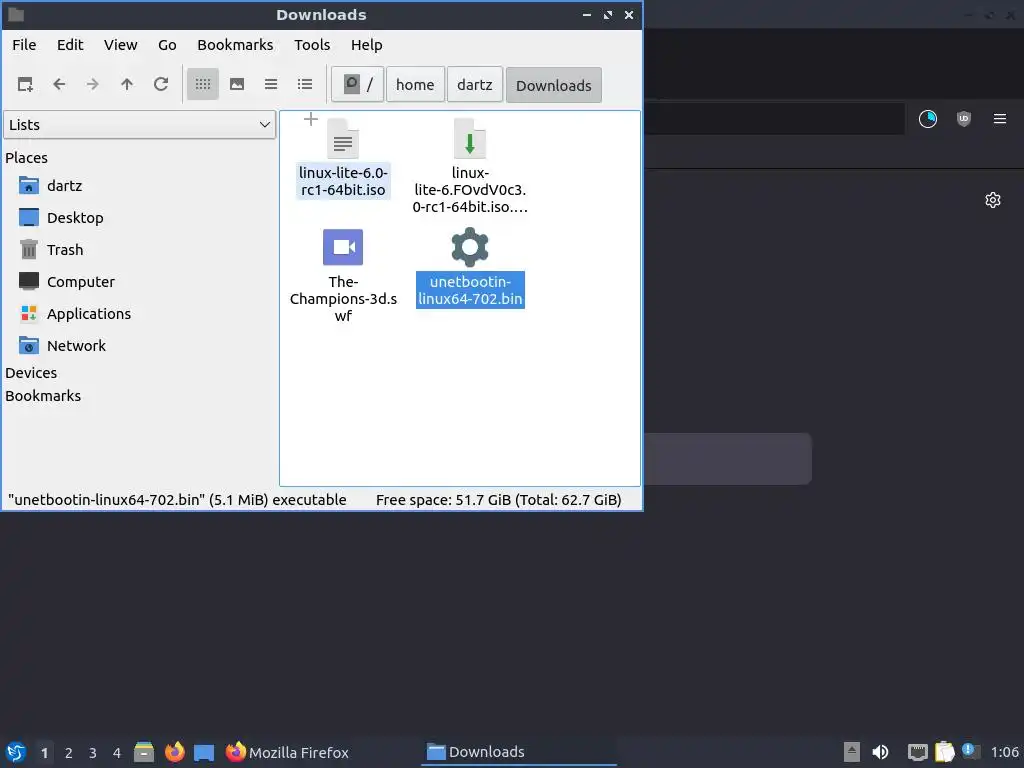
Task: Switch to compact list view mode
Action: pyautogui.click(x=271, y=84)
